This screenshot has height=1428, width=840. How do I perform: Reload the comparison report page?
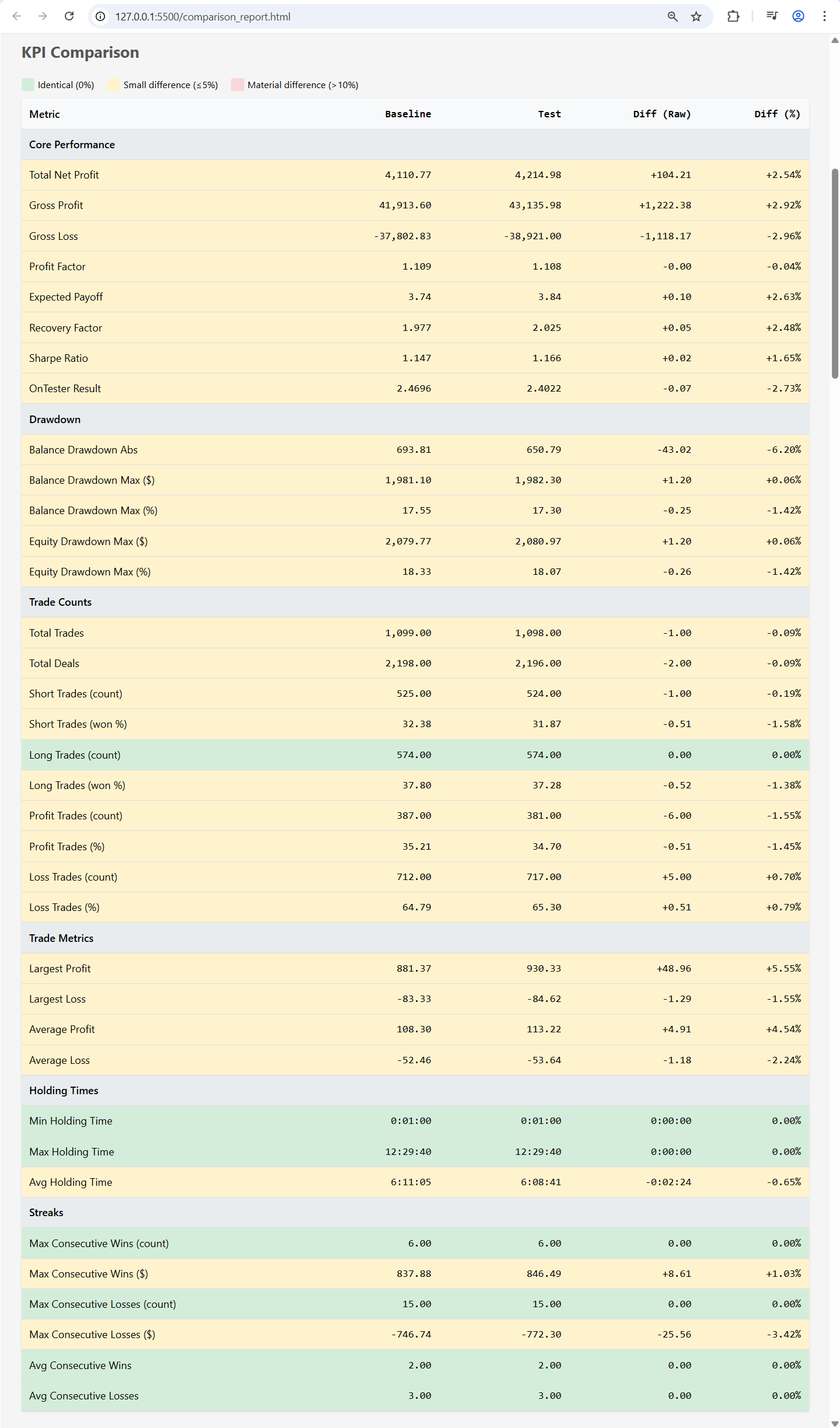(x=69, y=16)
